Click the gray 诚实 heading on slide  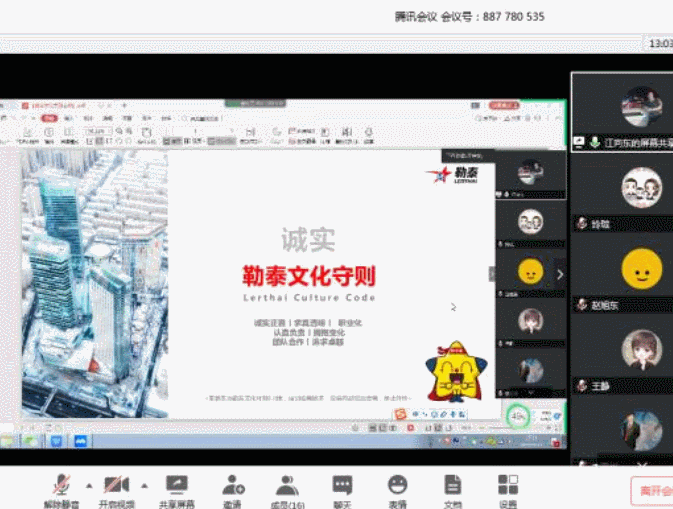point(308,239)
